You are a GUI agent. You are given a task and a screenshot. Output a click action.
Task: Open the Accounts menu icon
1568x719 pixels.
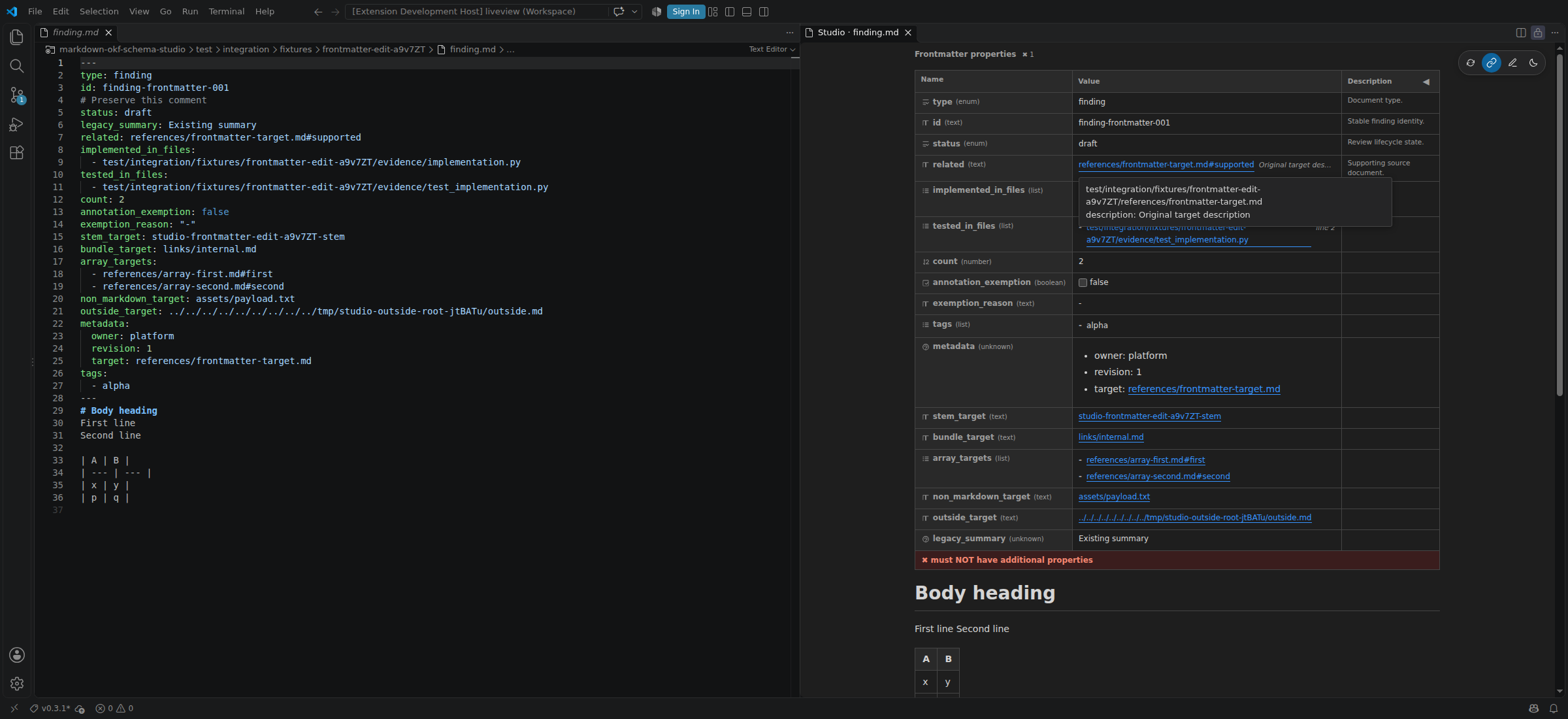click(x=17, y=655)
